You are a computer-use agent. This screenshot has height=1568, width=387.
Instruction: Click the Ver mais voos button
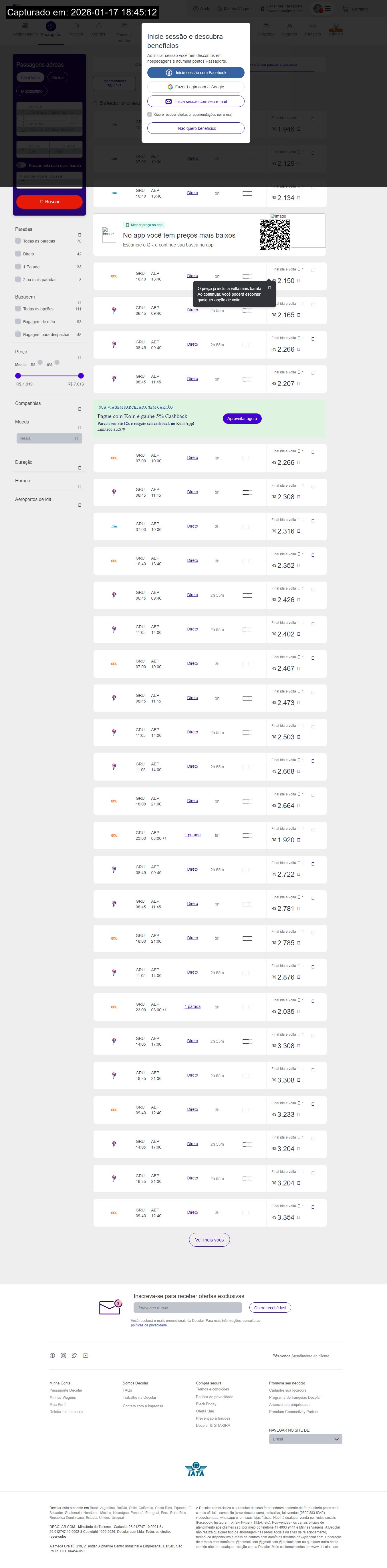coord(209,1239)
